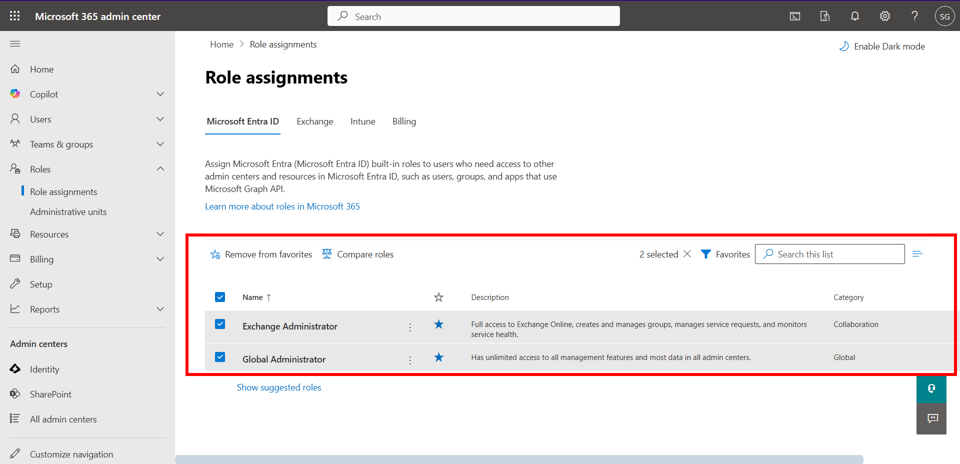960x464 pixels.
Task: Click the favorites star column header
Action: click(438, 297)
